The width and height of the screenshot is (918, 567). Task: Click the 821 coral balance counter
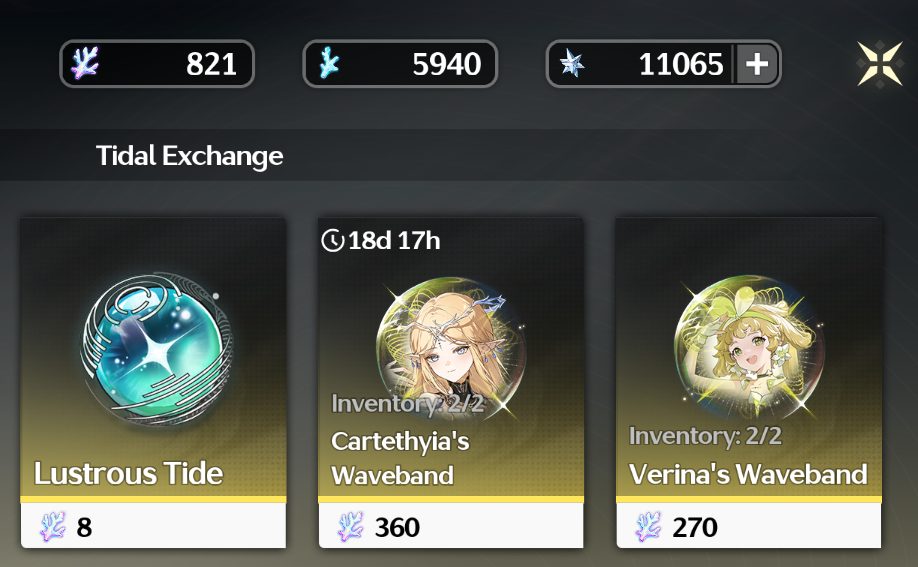click(x=157, y=64)
